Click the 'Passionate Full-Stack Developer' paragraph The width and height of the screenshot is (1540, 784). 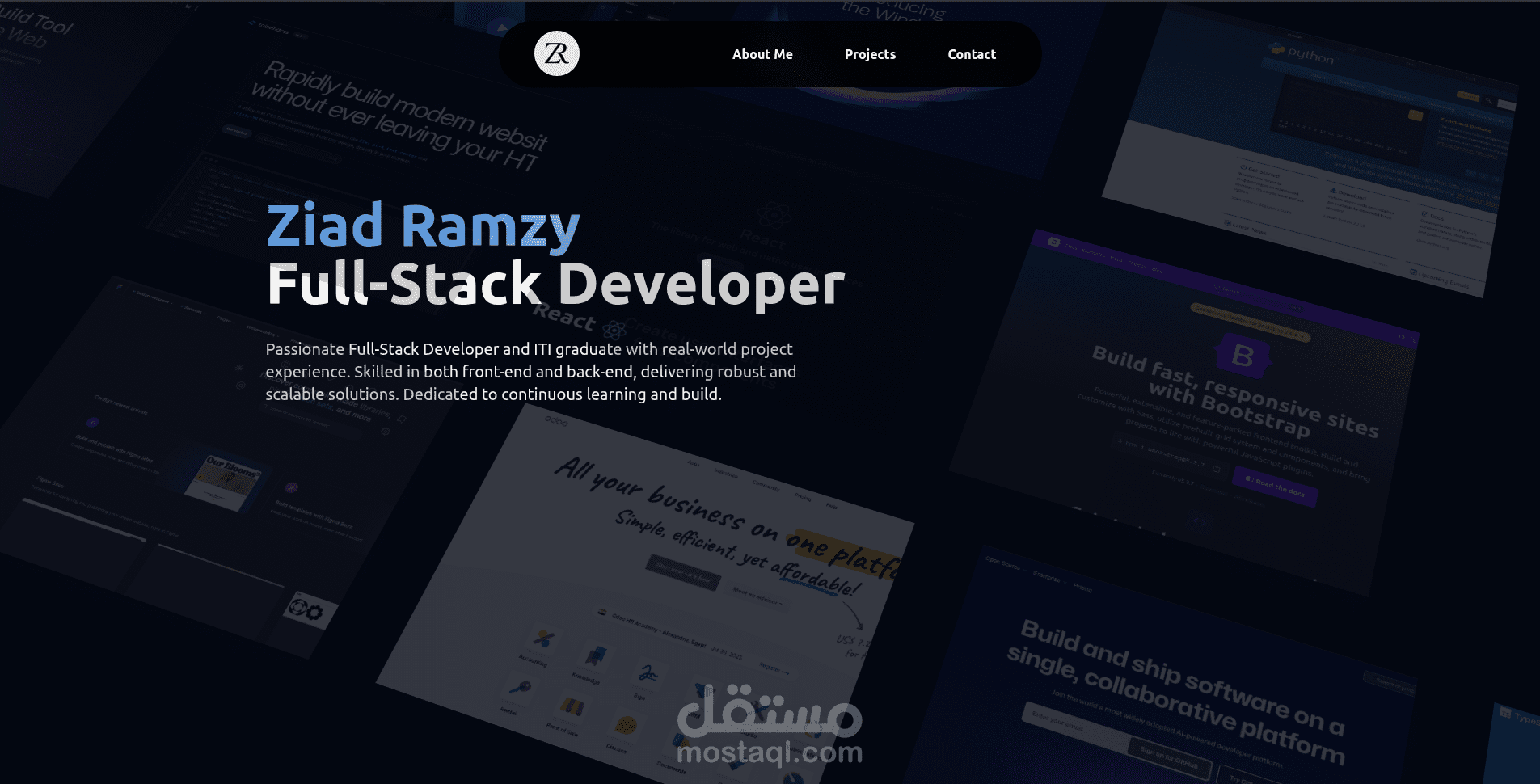click(531, 372)
